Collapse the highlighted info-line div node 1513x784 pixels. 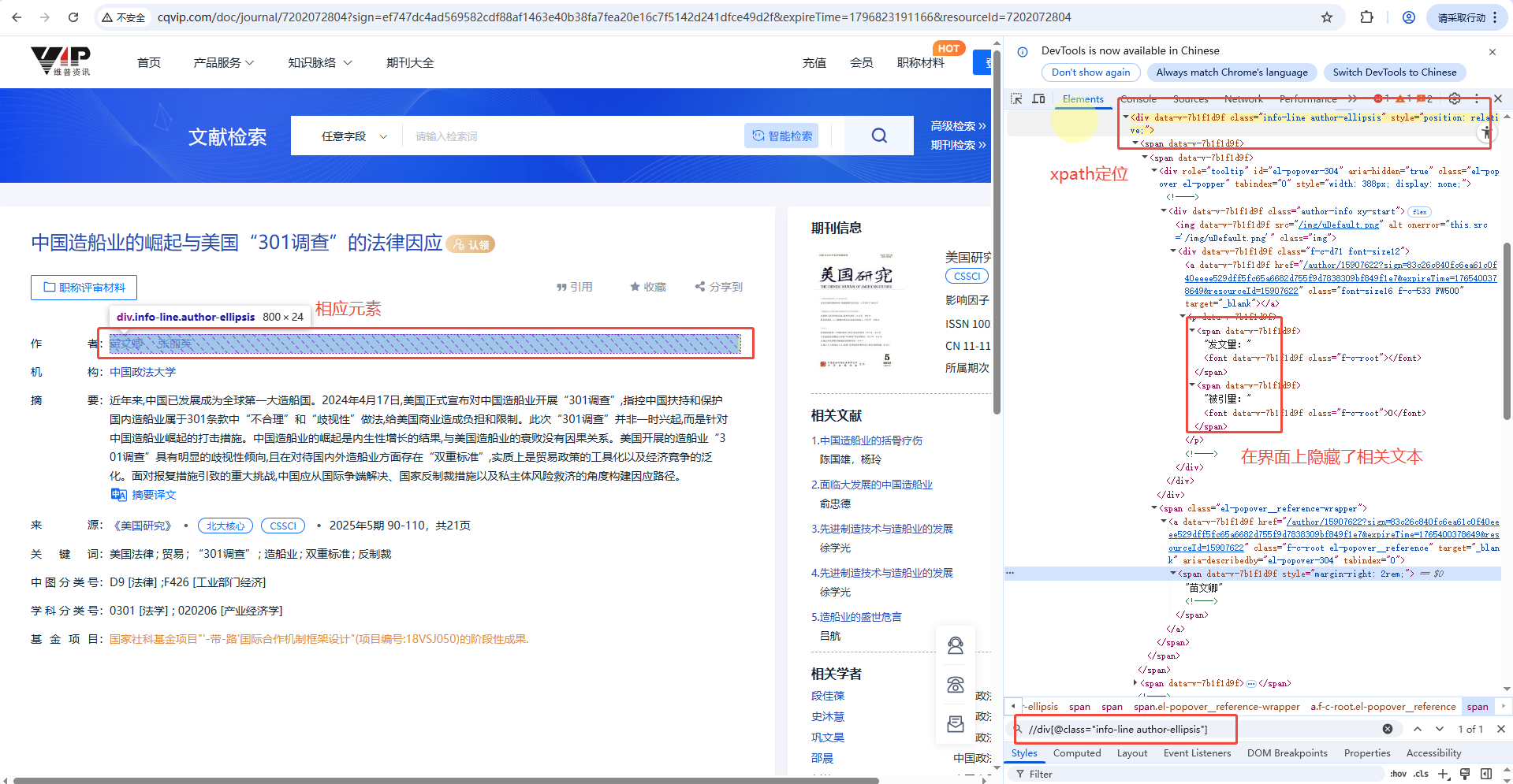(1126, 117)
